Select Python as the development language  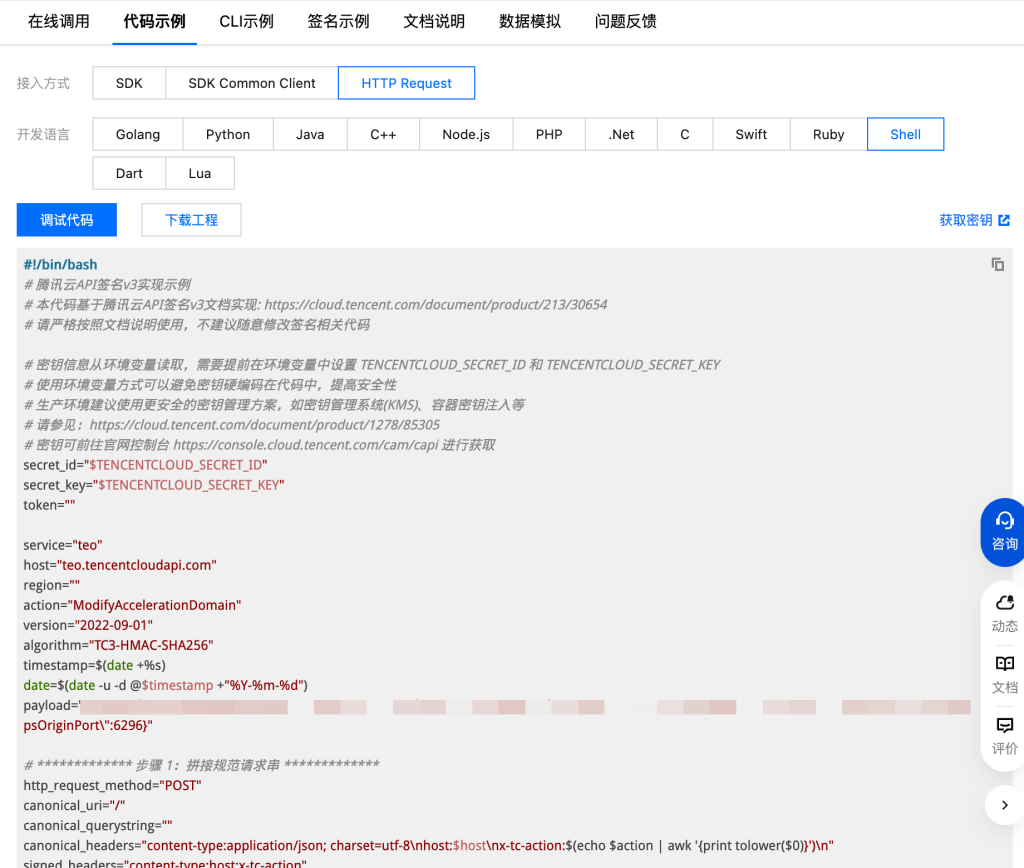(x=228, y=134)
